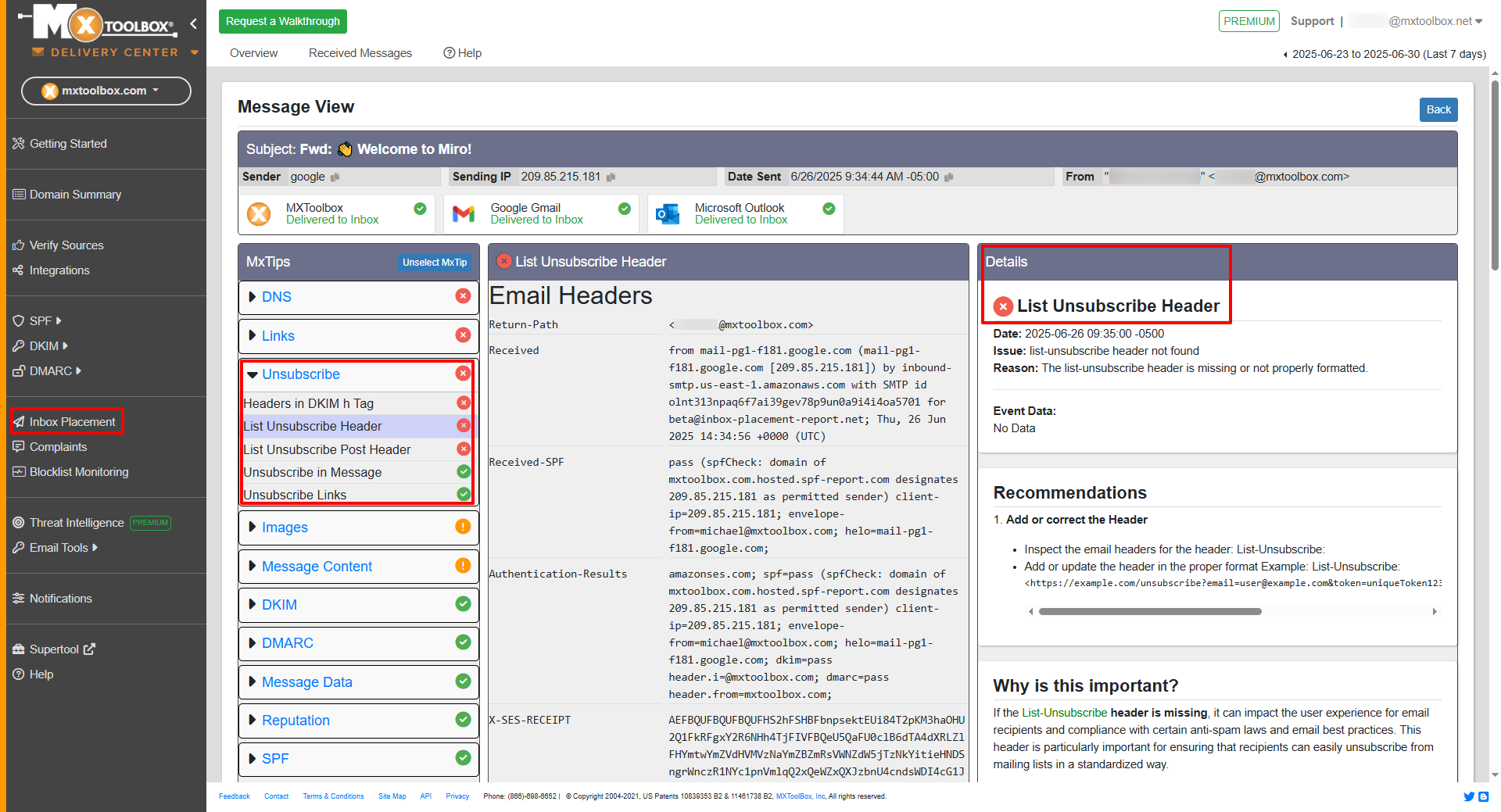
Task: Collapse the sidebar with the left chevron
Action: (193, 24)
